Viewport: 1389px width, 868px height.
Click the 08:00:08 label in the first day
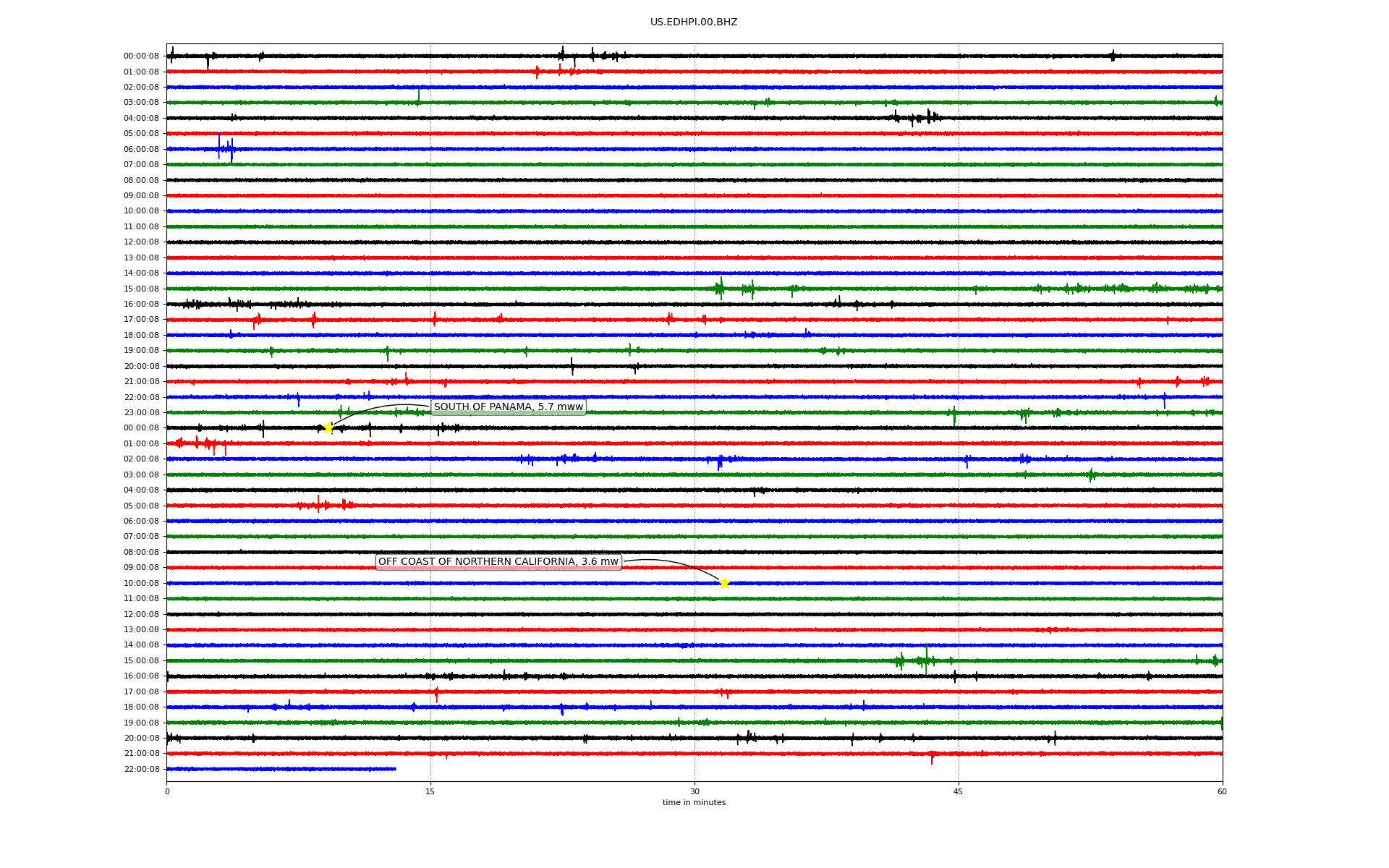(141, 180)
